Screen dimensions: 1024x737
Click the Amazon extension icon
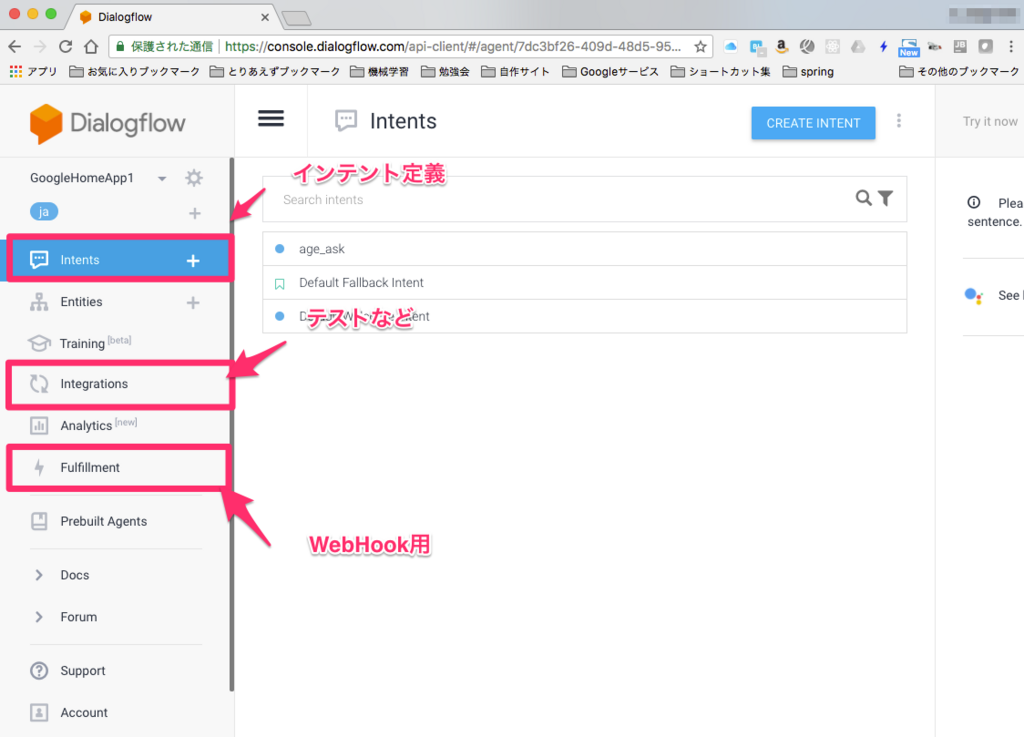781,46
